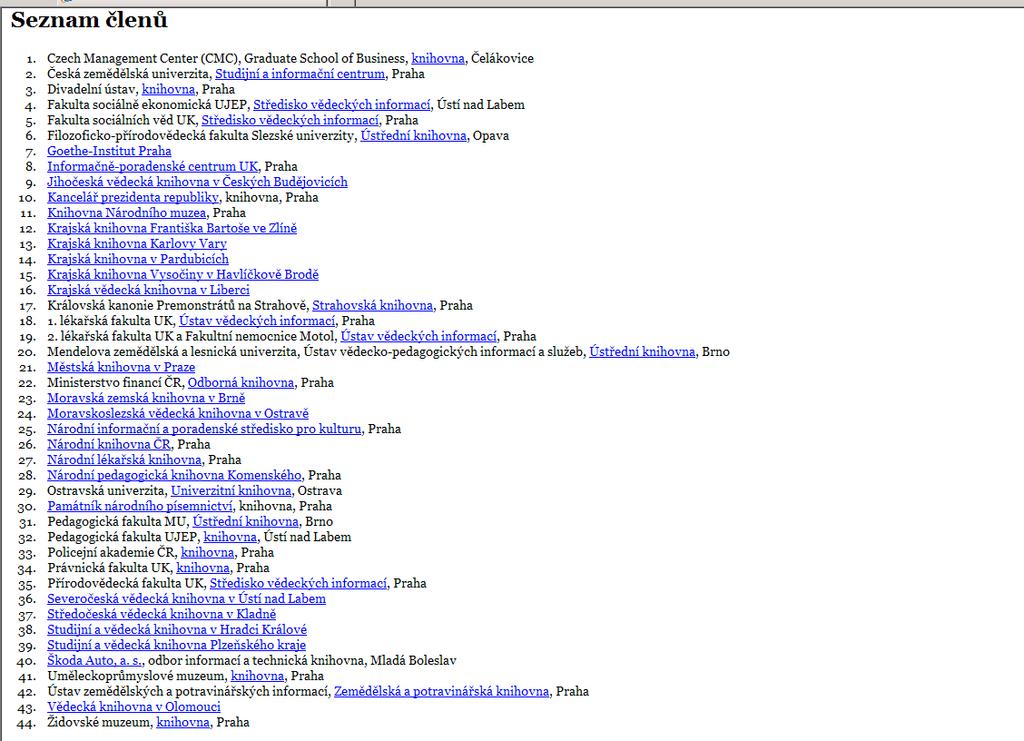
Task: Follow Studijní a vědecká knihovna Plzeňského kraje link
Action: click(x=176, y=646)
